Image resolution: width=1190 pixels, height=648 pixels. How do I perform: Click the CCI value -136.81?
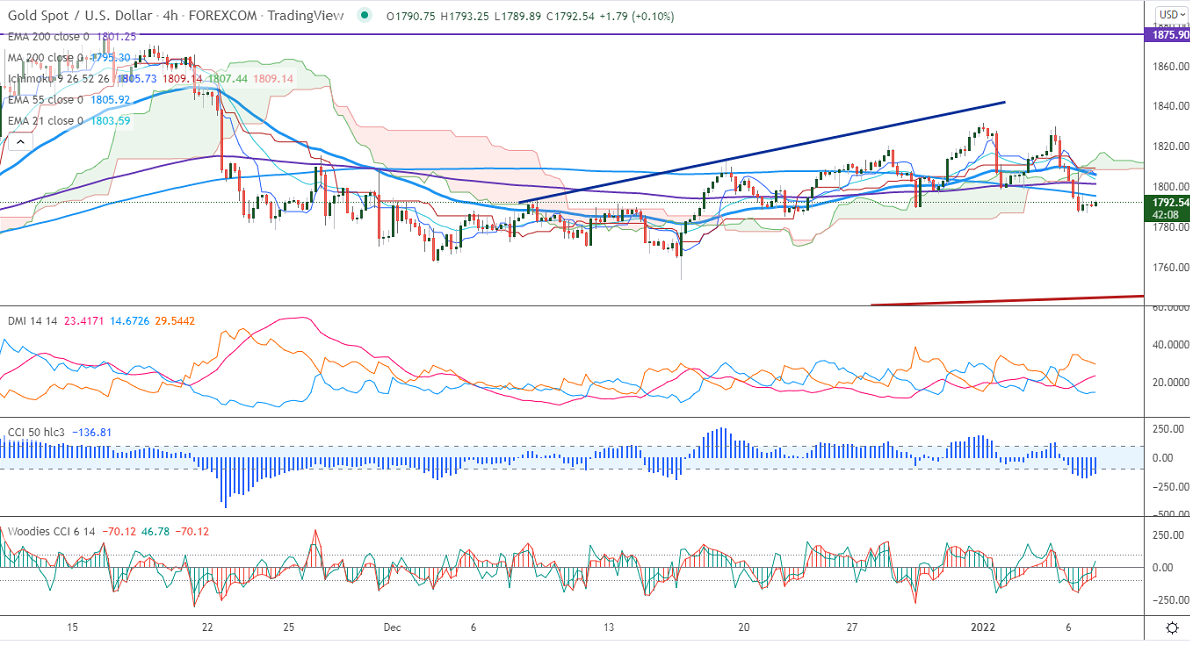tap(92, 433)
